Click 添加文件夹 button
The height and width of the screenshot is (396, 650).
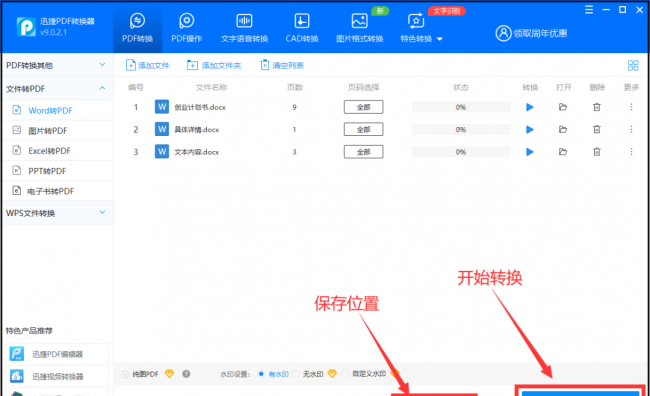pyautogui.click(x=214, y=65)
